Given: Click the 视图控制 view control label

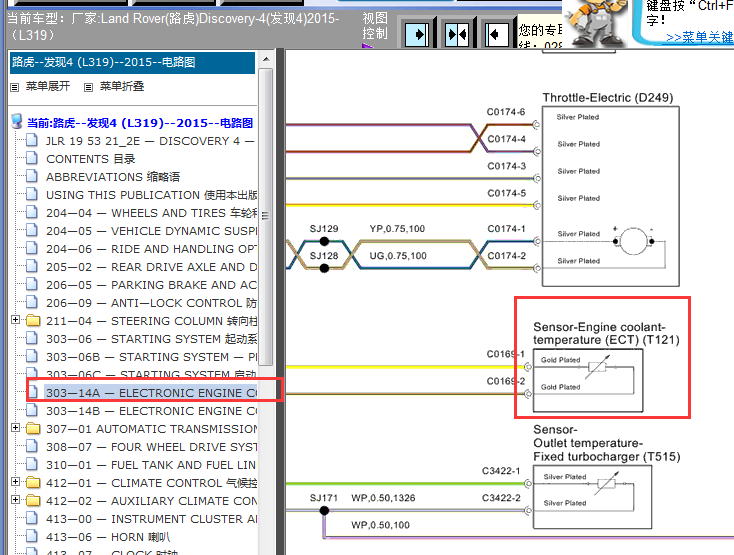Looking at the screenshot, I should pos(375,26).
